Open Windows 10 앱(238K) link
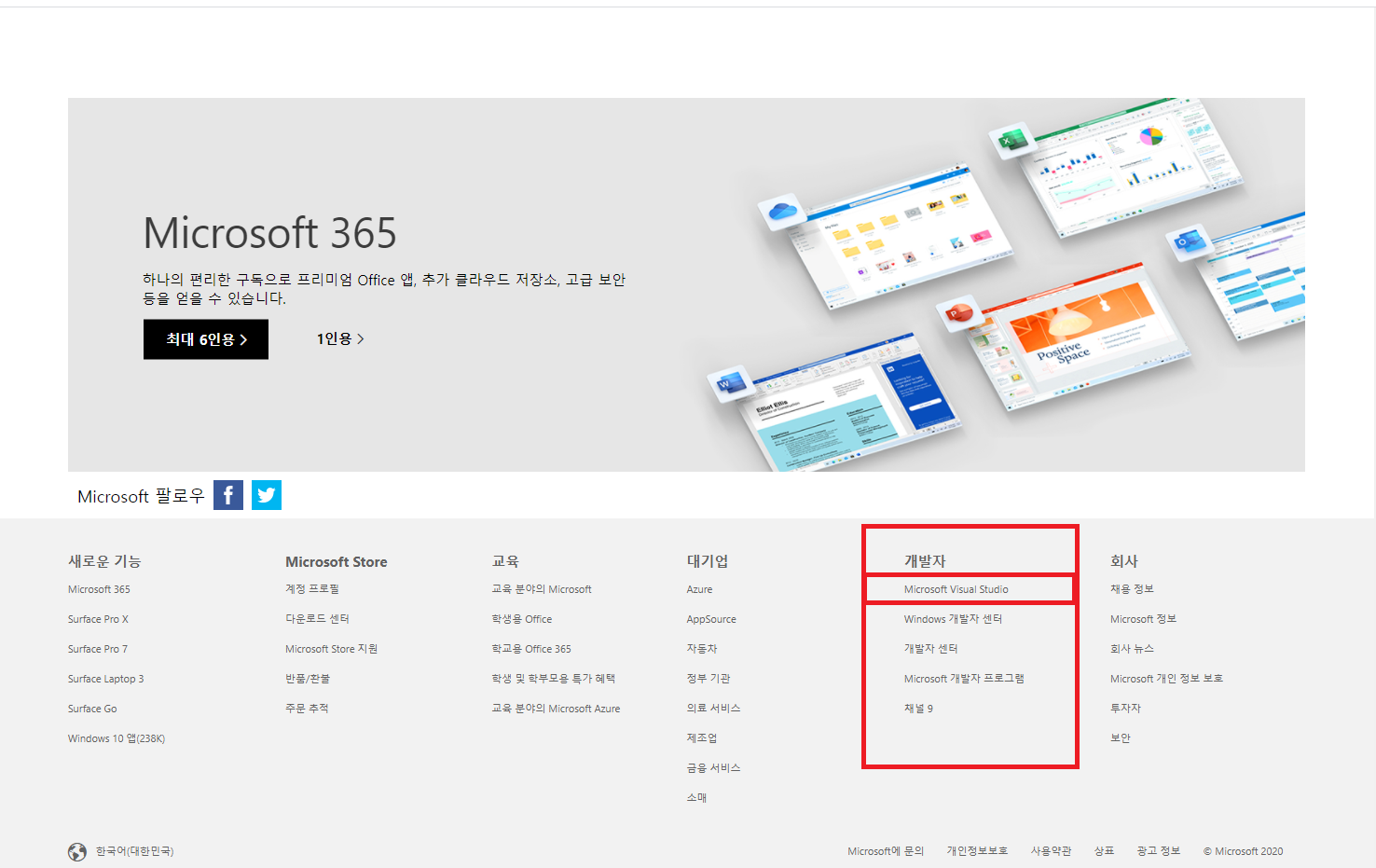The width and height of the screenshot is (1376, 868). click(117, 738)
